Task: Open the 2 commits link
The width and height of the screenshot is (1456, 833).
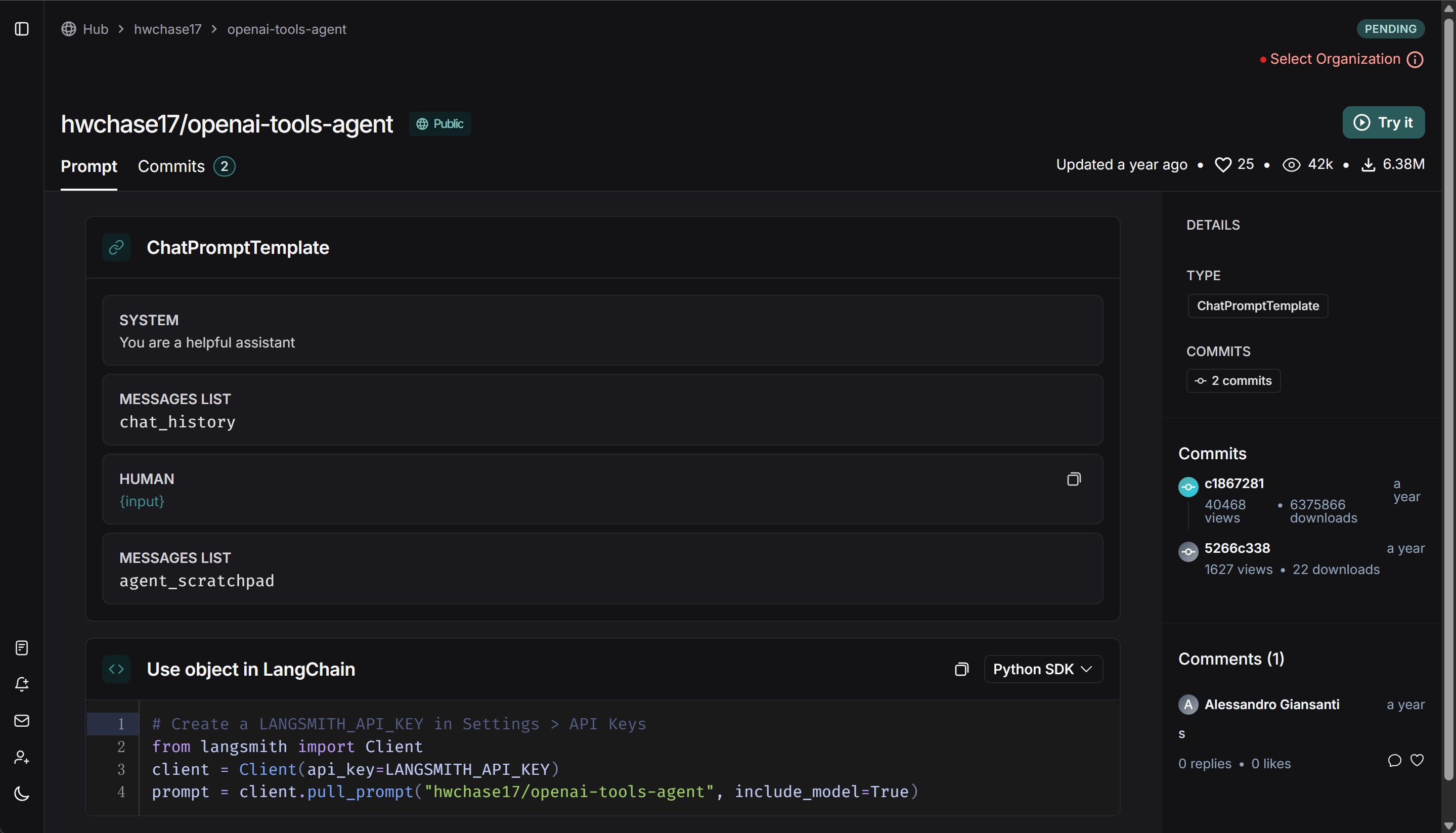Action: [x=1233, y=381]
